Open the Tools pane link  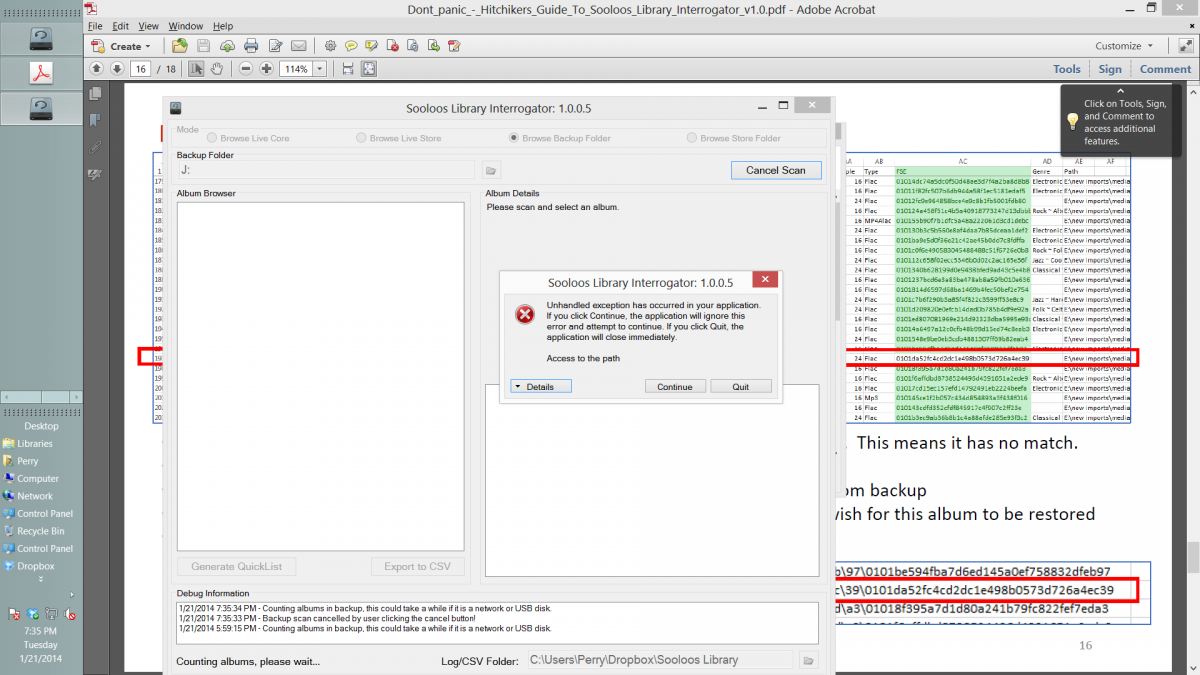[x=1067, y=69]
